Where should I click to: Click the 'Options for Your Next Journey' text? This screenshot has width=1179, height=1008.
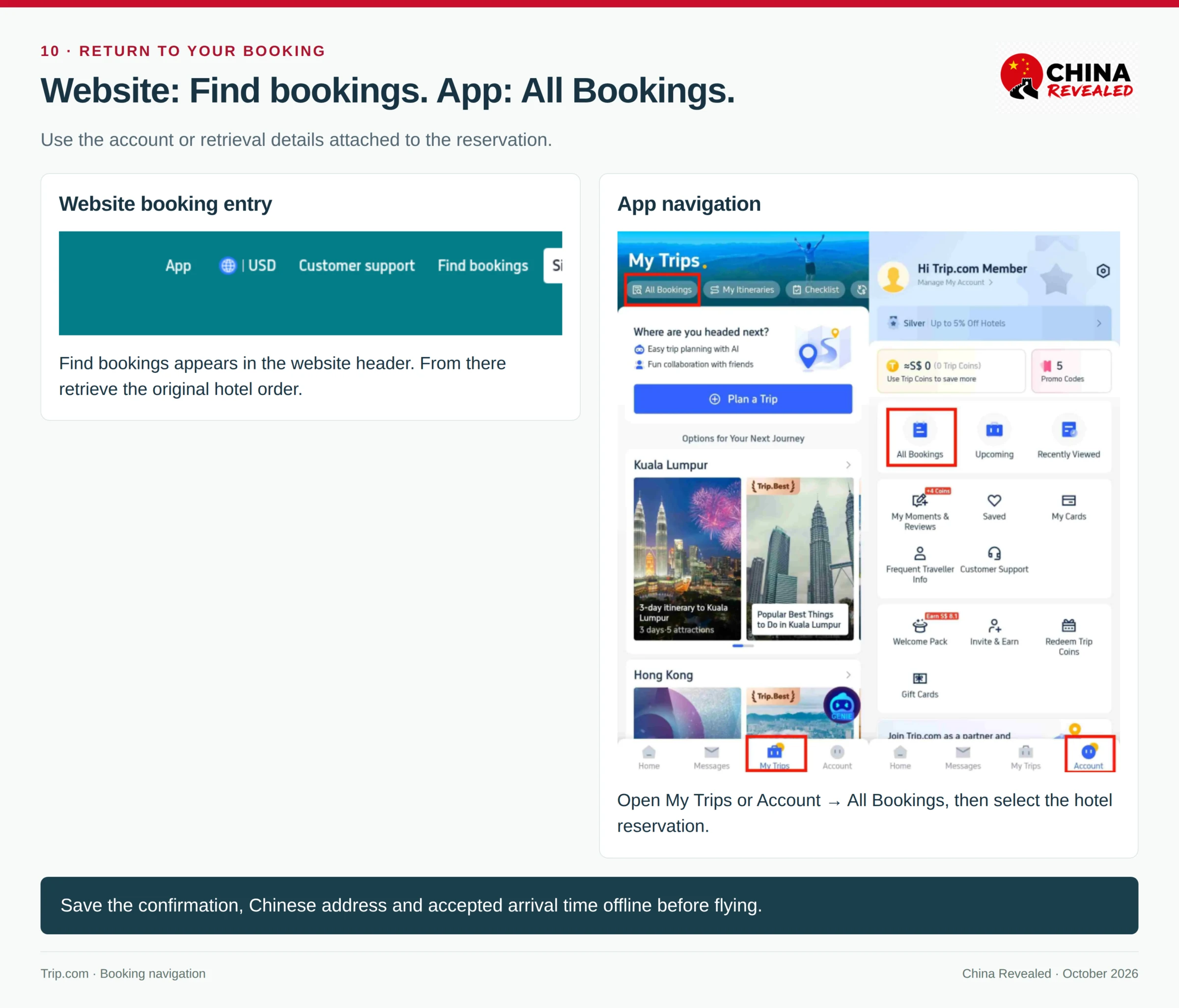click(743, 438)
